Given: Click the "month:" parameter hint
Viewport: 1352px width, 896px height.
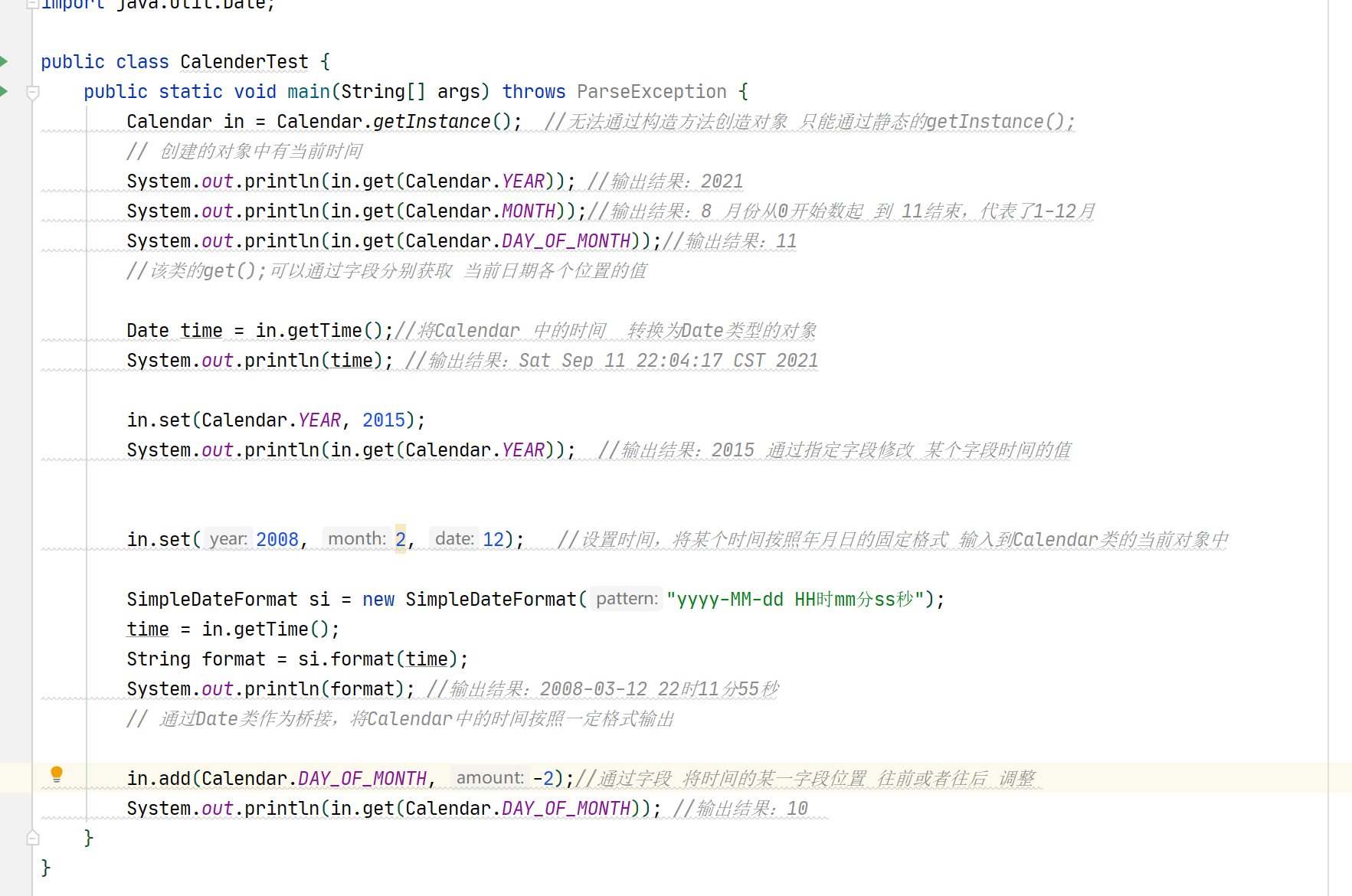Looking at the screenshot, I should [x=357, y=538].
